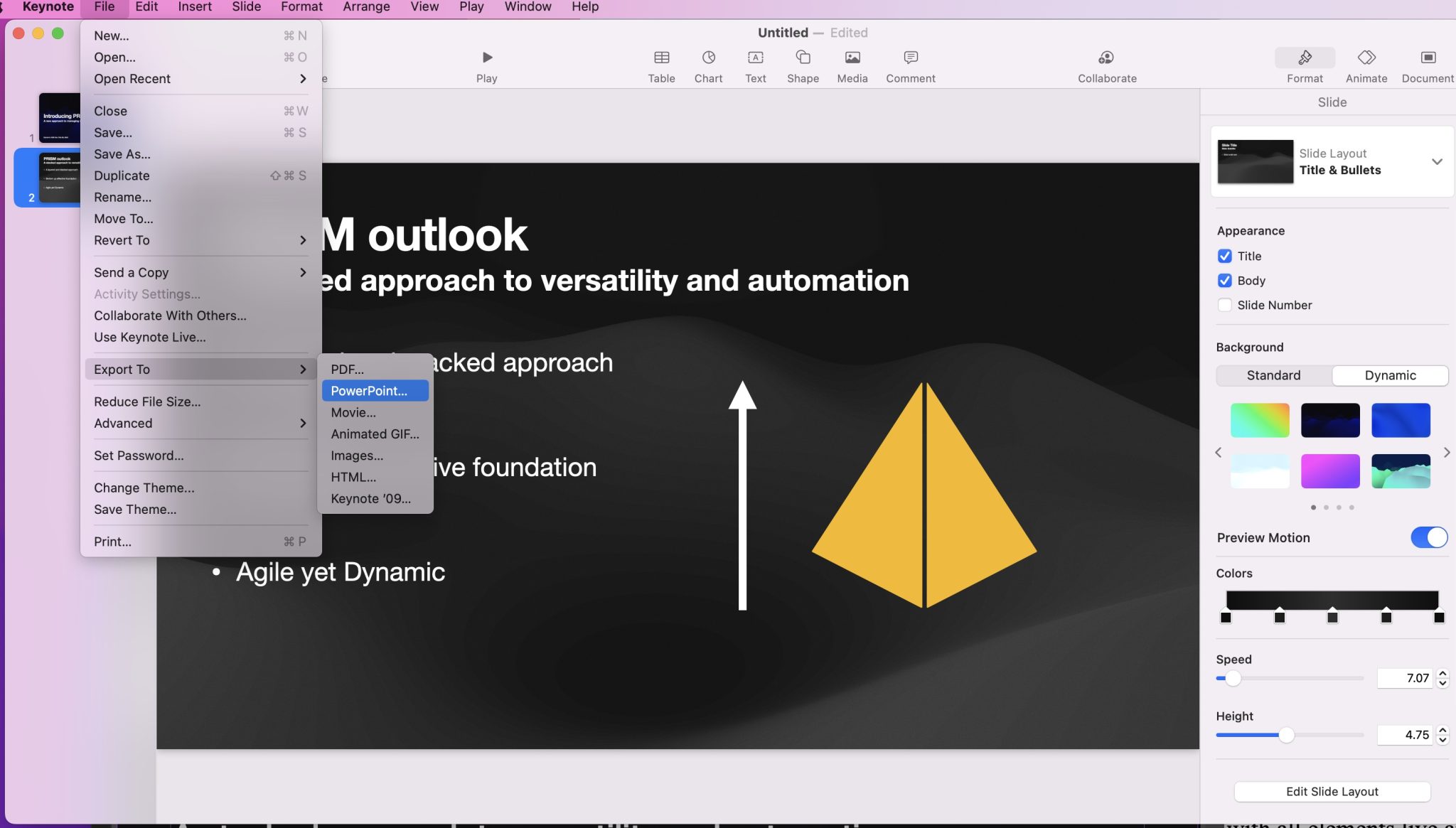Select PowerPoint from the Export To submenu
The image size is (1456, 828).
pos(368,390)
